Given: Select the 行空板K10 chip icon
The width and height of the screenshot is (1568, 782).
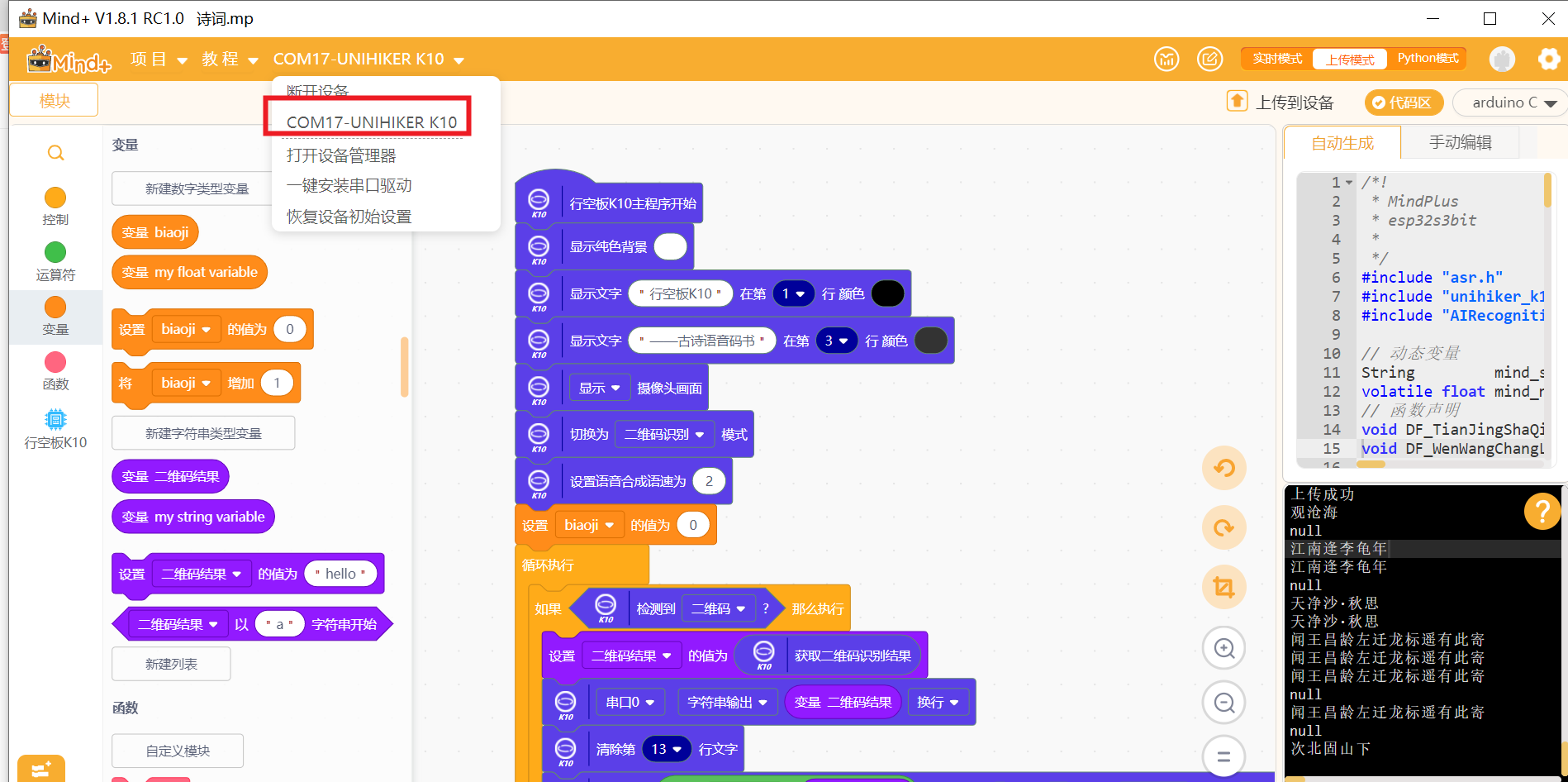Looking at the screenshot, I should (55, 419).
